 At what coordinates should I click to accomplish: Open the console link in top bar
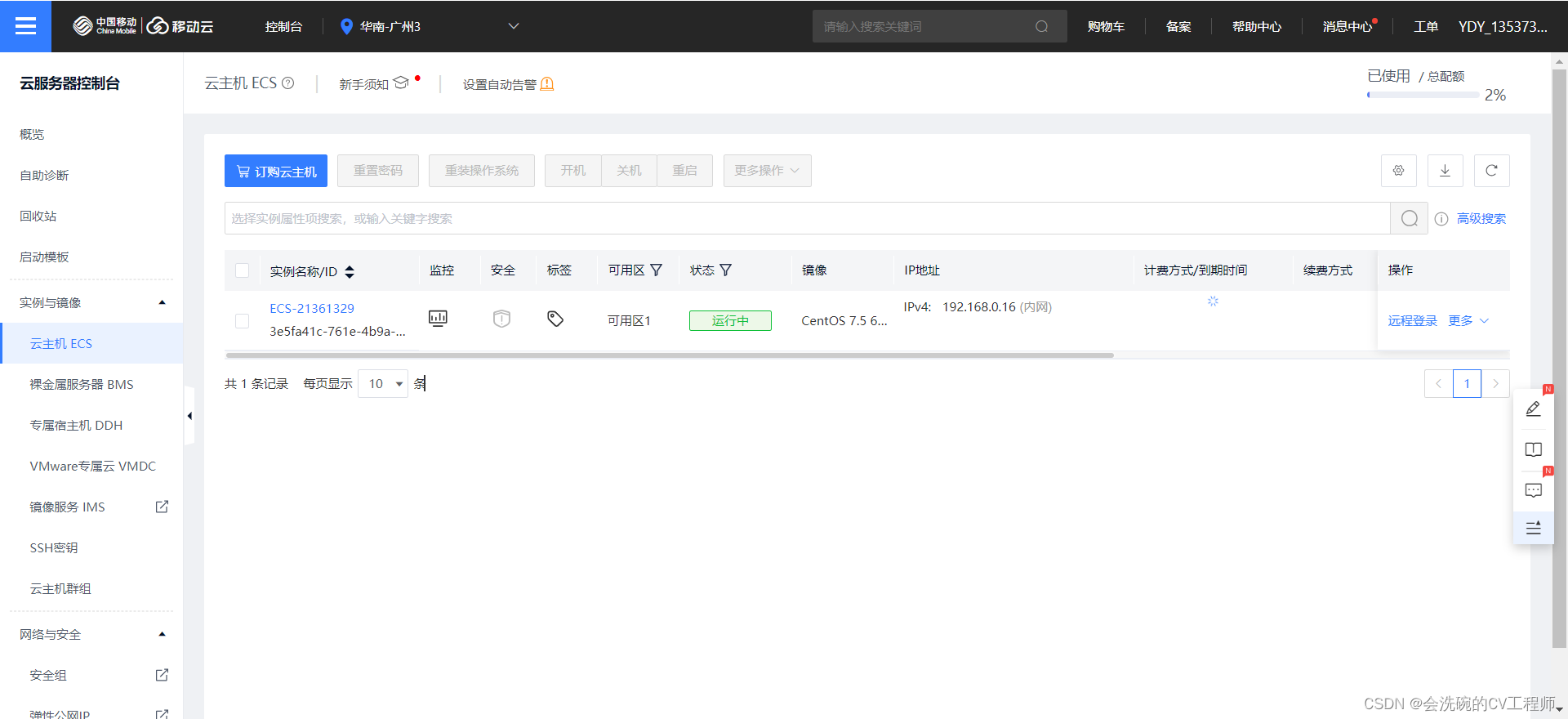tap(283, 27)
